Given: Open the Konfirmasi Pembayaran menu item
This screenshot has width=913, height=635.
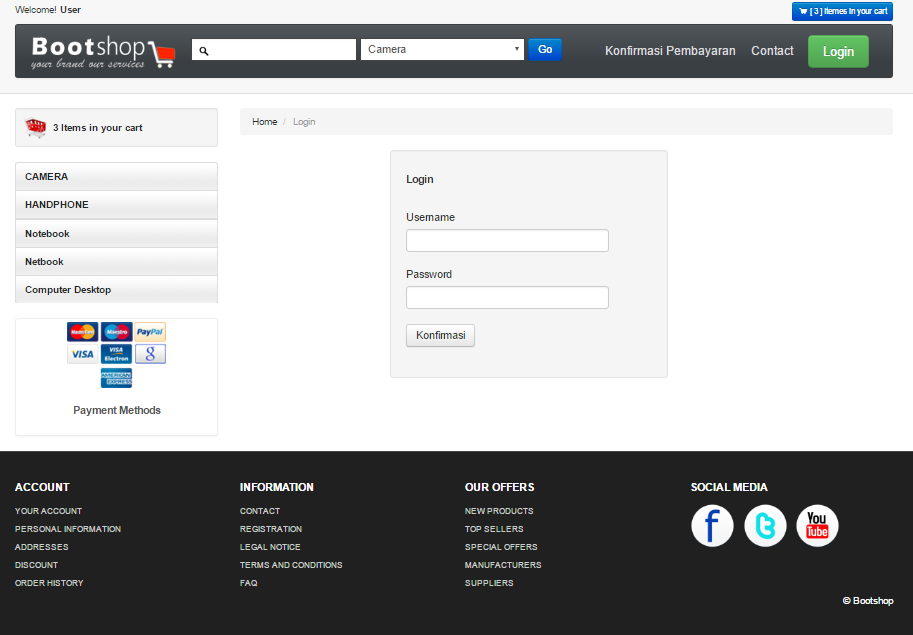Looking at the screenshot, I should click(x=669, y=50).
